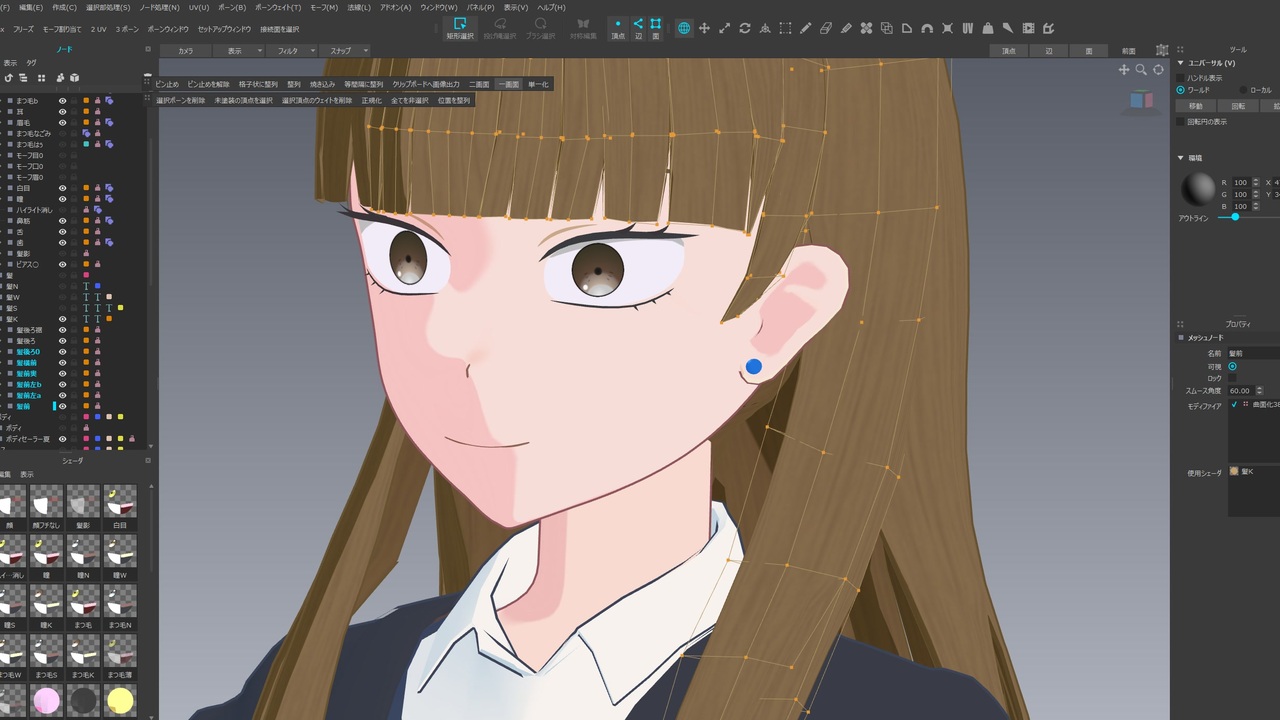Click the magnifier zoom viewport icon
This screenshot has height=720, width=1280.
[x=1141, y=70]
